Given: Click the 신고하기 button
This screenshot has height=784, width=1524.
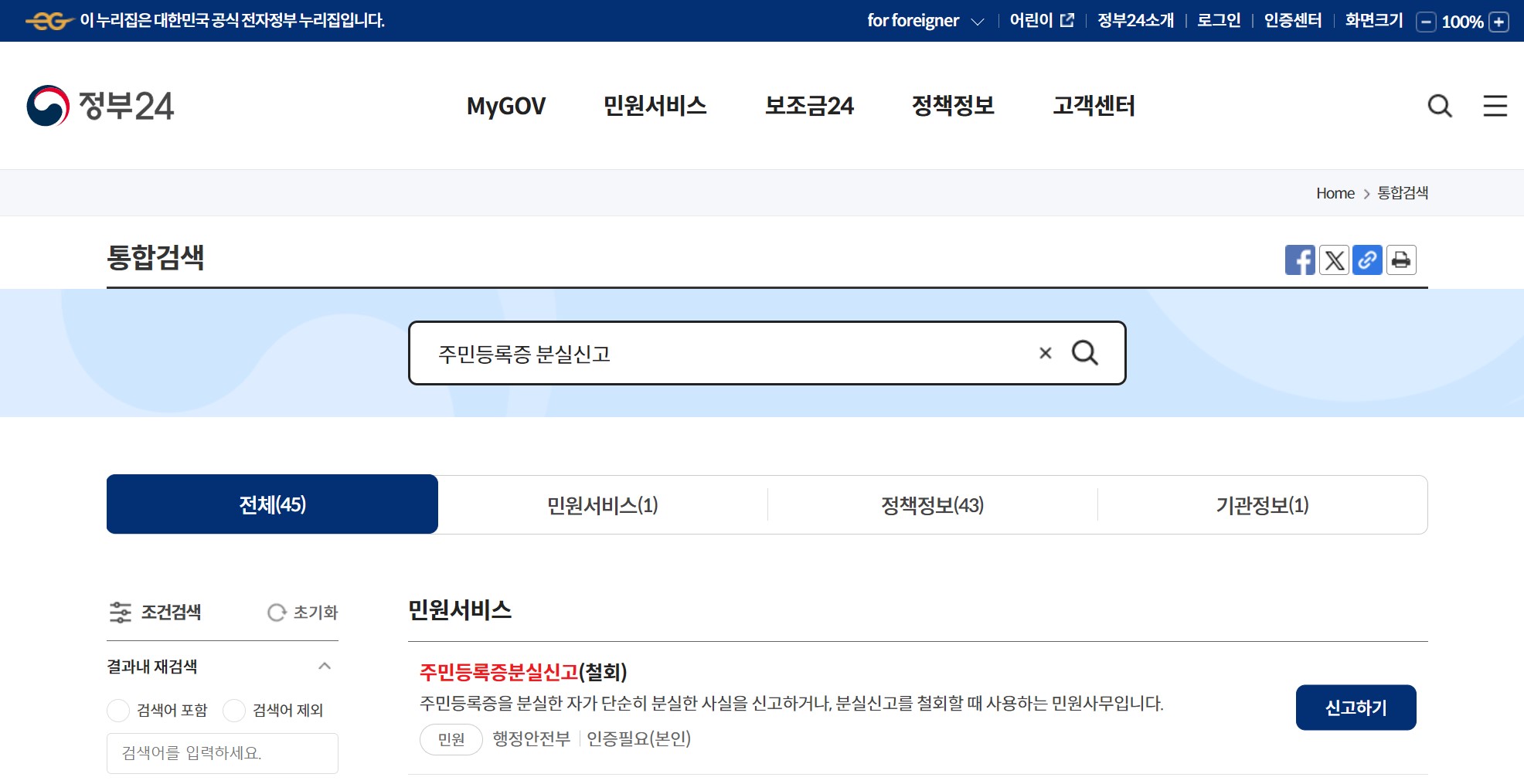Looking at the screenshot, I should pos(1356,707).
